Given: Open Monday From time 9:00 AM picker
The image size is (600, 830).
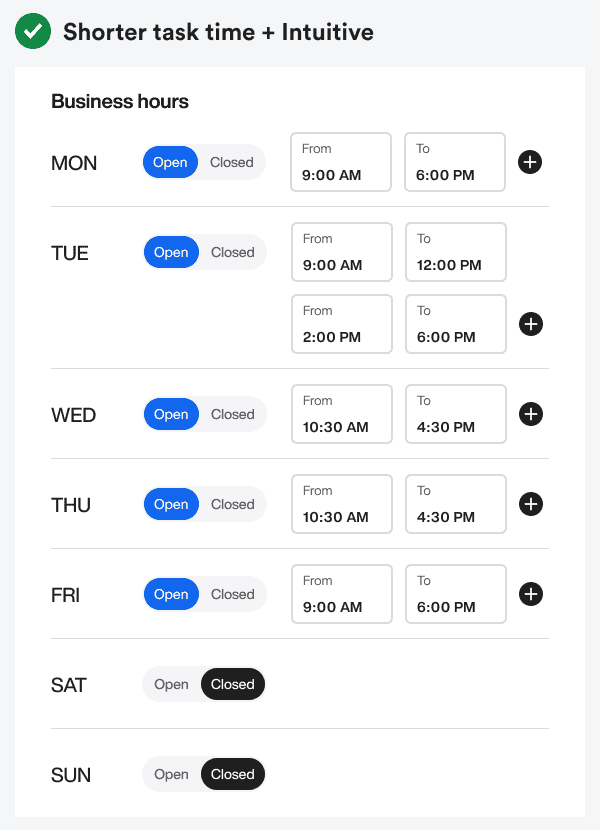Looking at the screenshot, I should pyautogui.click(x=341, y=162).
